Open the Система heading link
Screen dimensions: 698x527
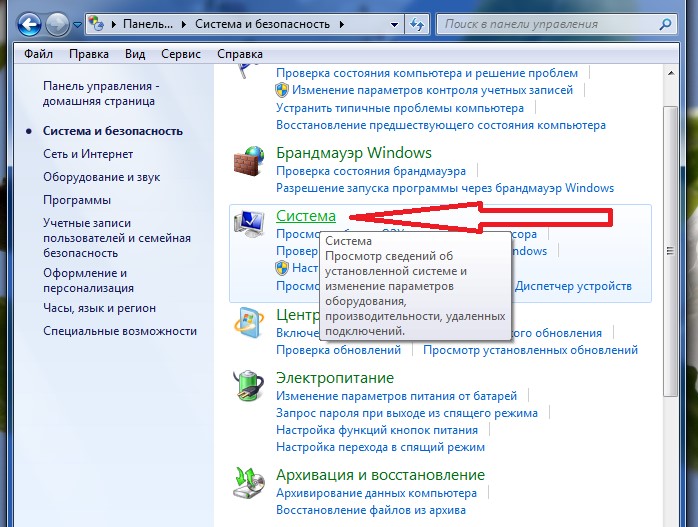(306, 216)
